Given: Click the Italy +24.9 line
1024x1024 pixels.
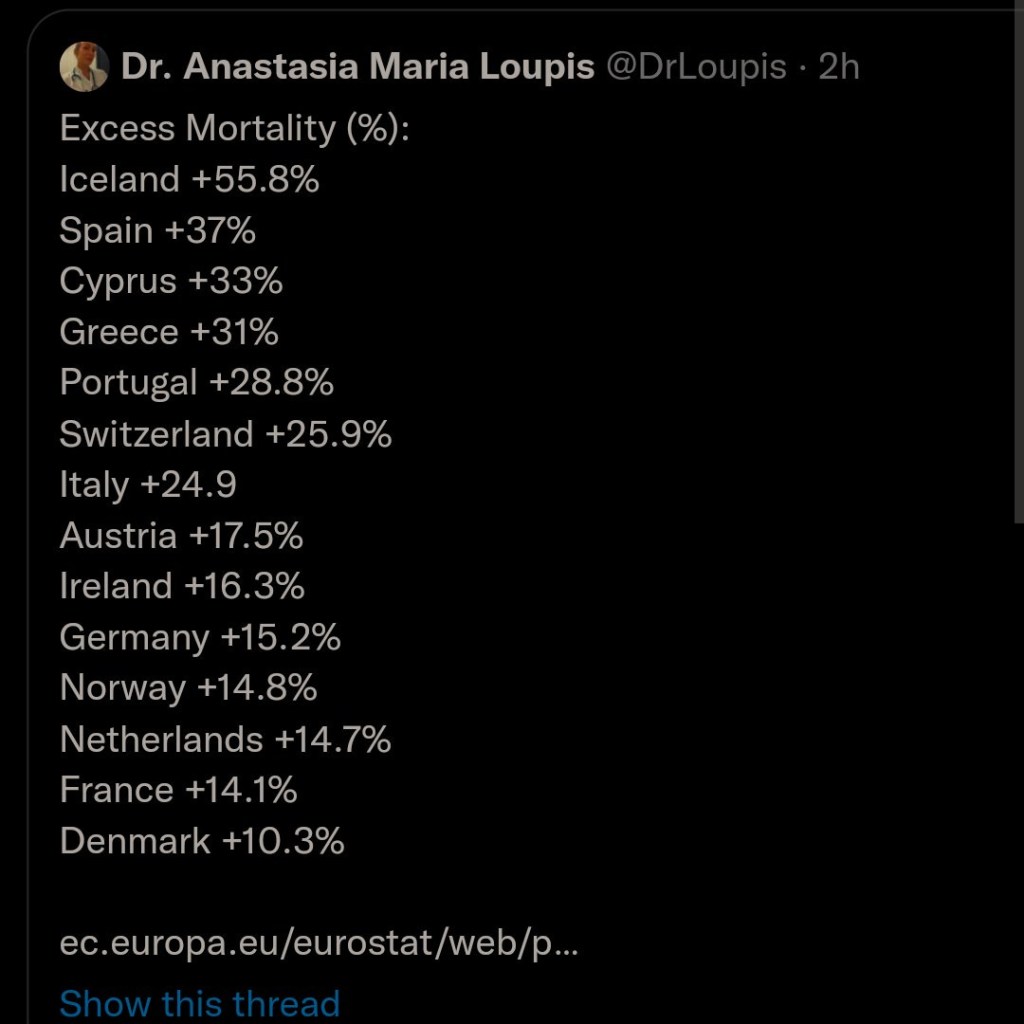Looking at the screenshot, I should [x=148, y=485].
